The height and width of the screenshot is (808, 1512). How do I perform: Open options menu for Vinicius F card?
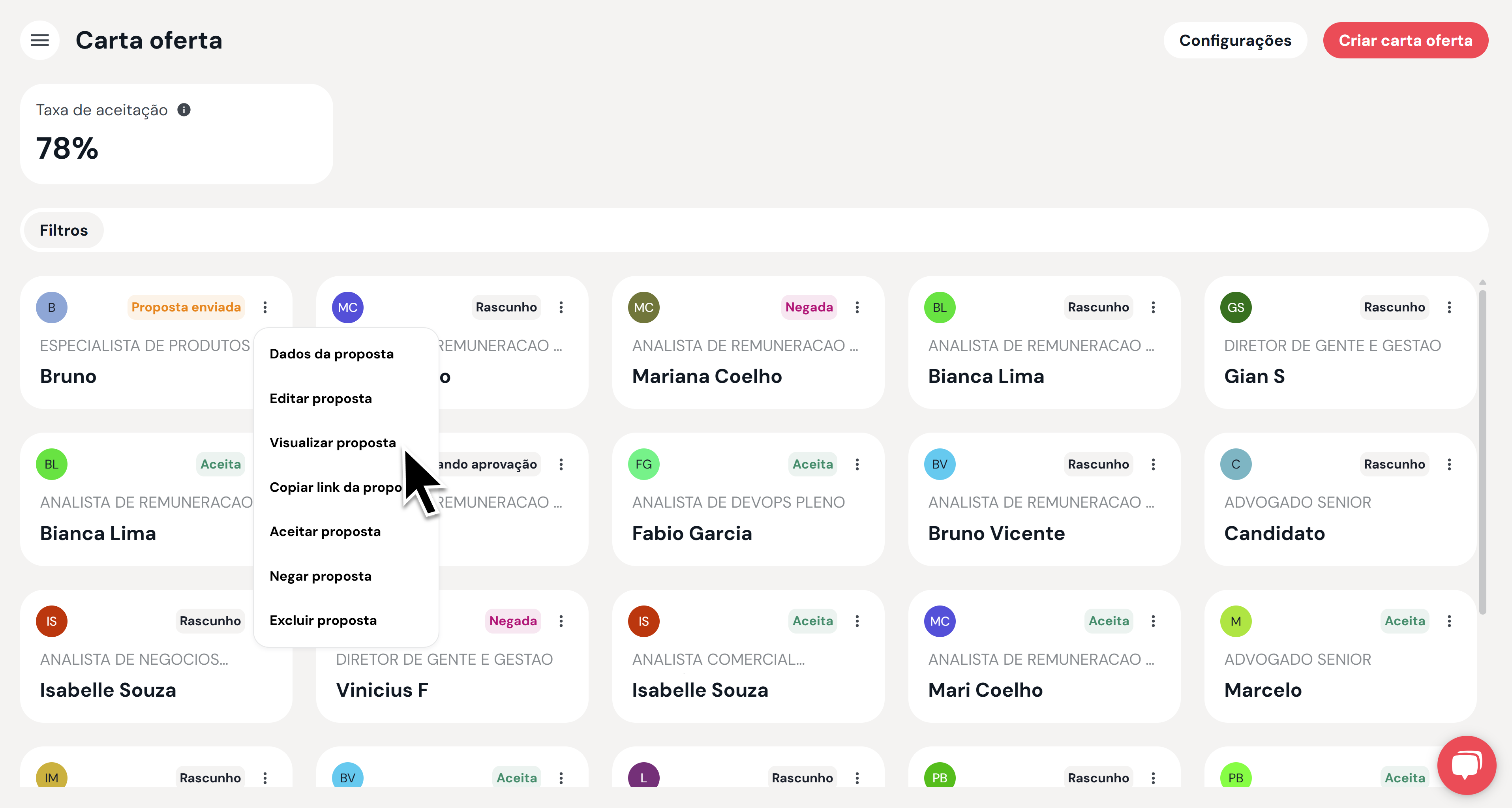point(561,621)
